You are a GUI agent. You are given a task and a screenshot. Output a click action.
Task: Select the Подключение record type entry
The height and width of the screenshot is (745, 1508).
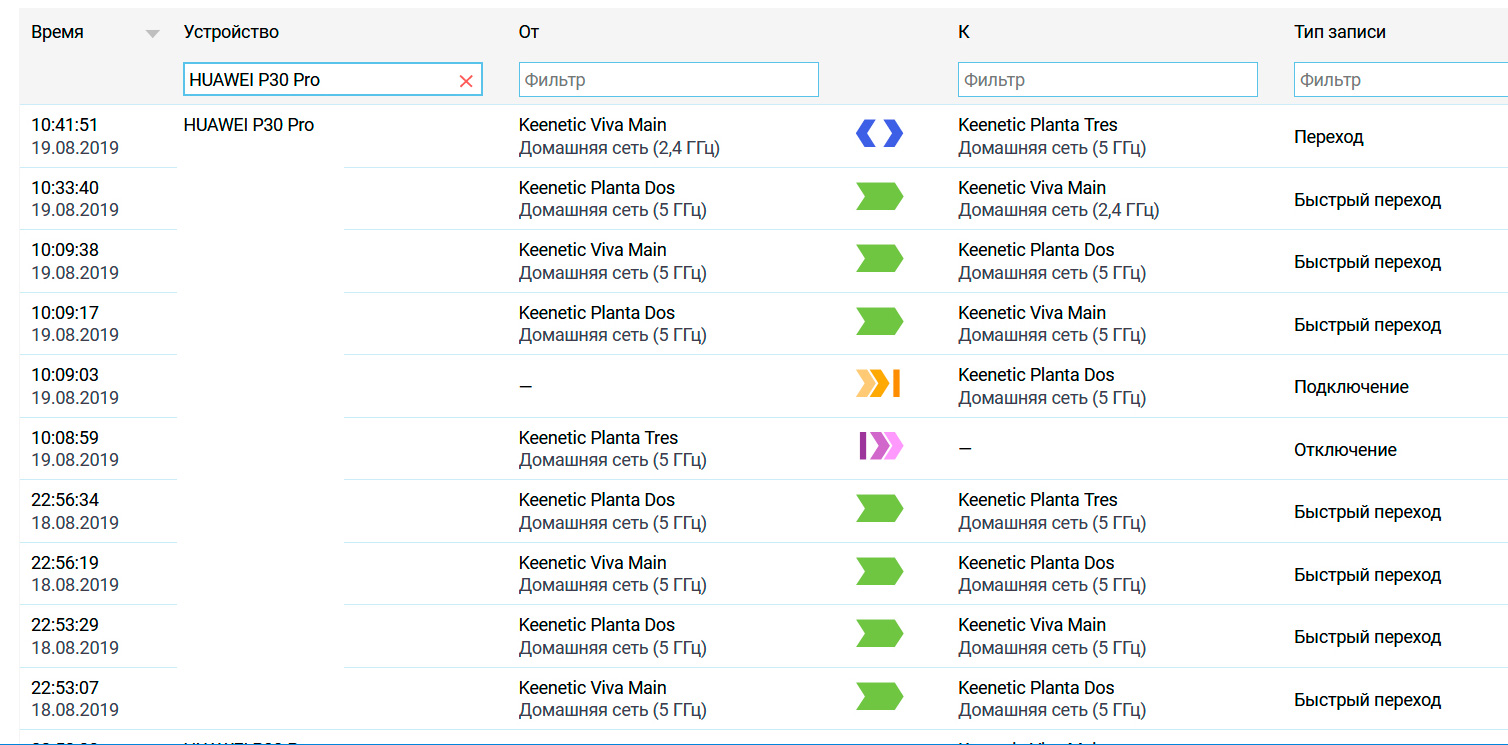pyautogui.click(x=1351, y=387)
